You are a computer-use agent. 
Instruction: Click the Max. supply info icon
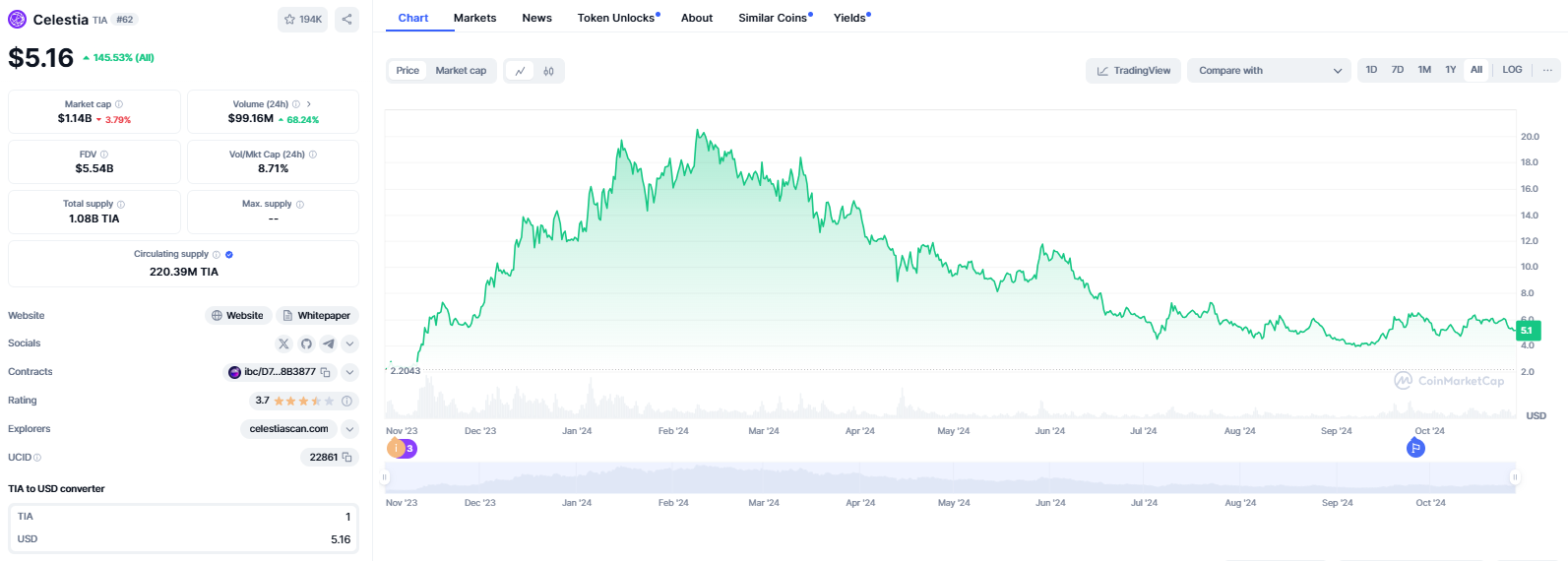click(300, 205)
